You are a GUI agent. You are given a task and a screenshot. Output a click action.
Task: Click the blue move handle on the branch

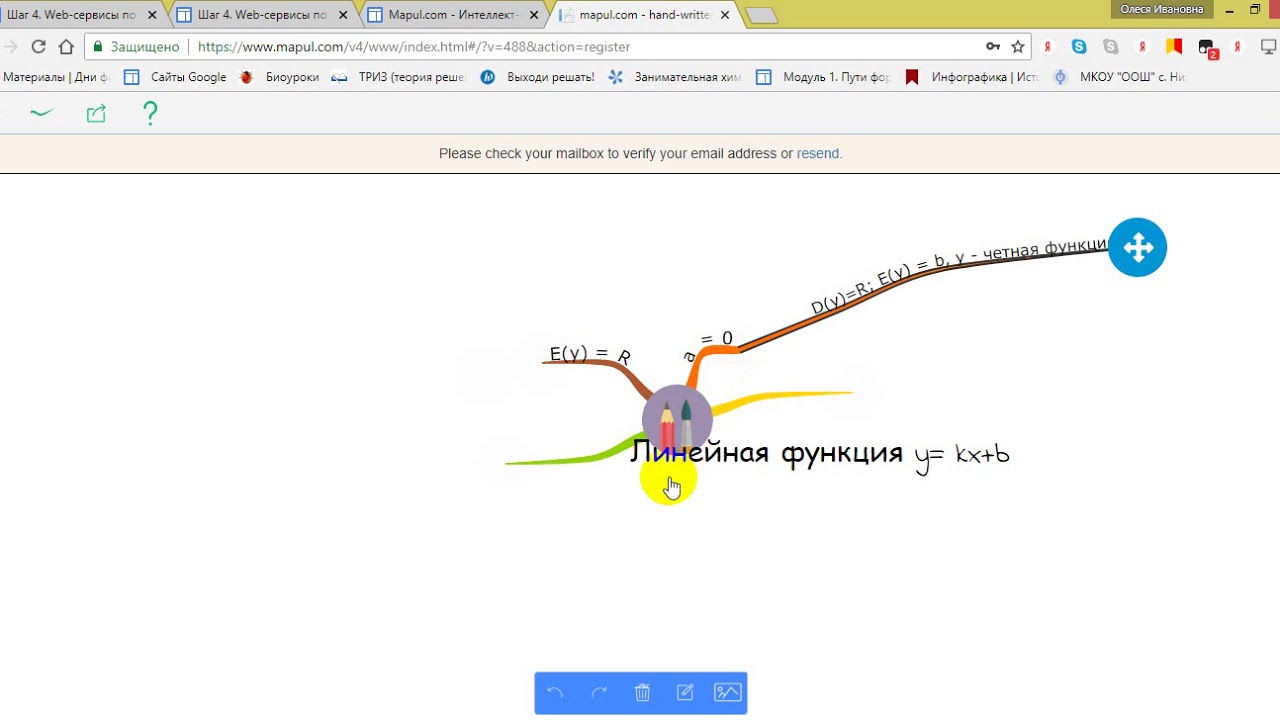[1137, 247]
